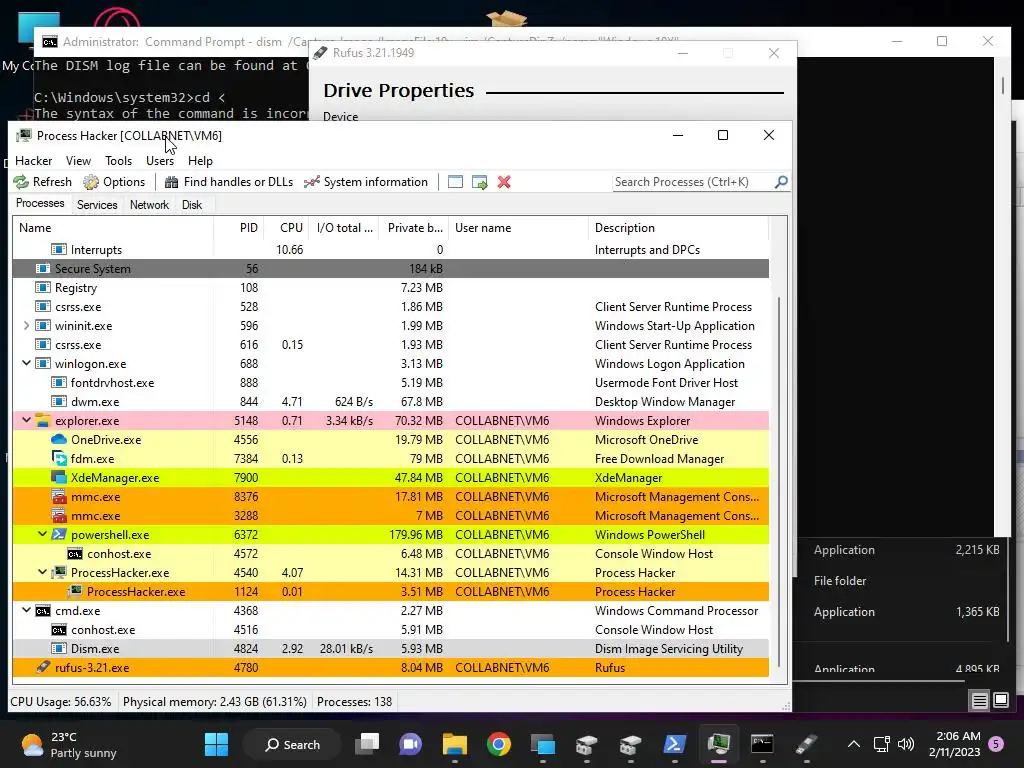Collapse the winlogon.exe tree node
This screenshot has height=768, width=1024.
pyautogui.click(x=26, y=363)
